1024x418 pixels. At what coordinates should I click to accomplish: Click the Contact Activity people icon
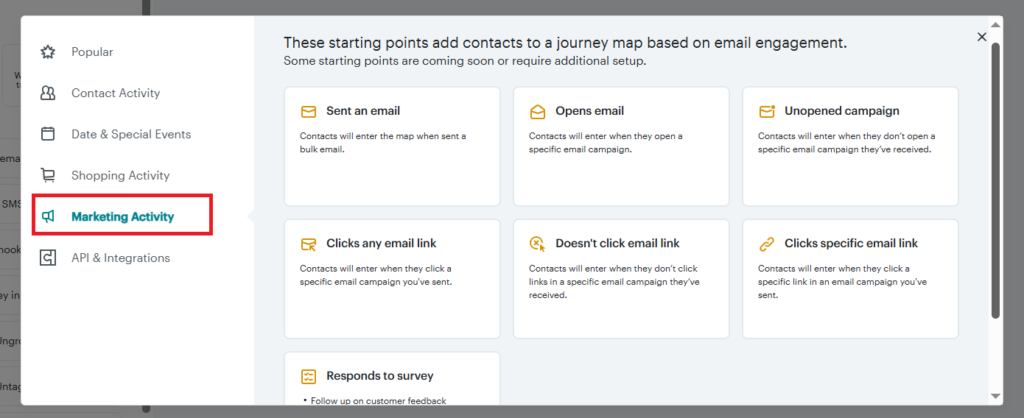(x=48, y=93)
